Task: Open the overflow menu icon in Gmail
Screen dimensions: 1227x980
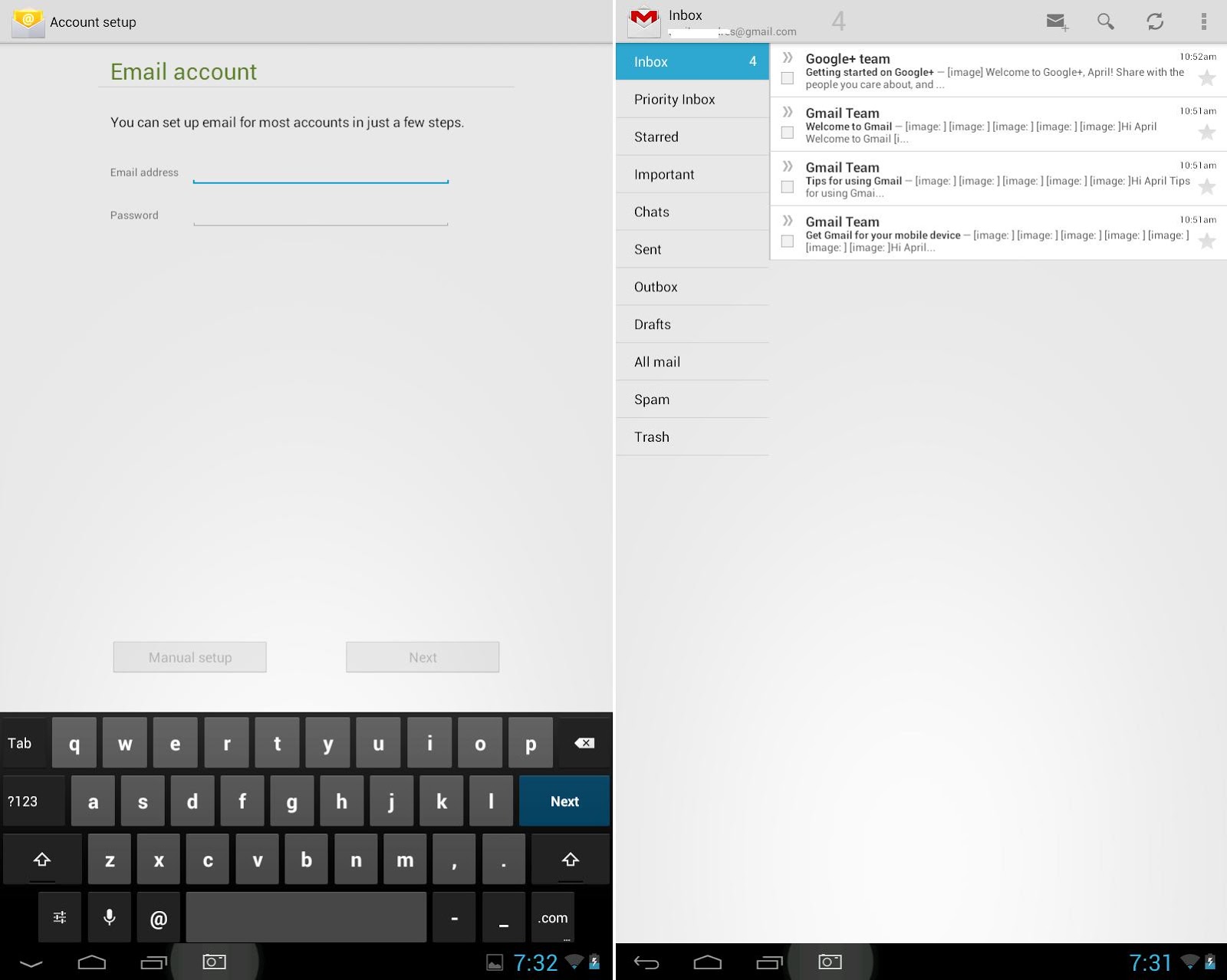Action: tap(1206, 22)
